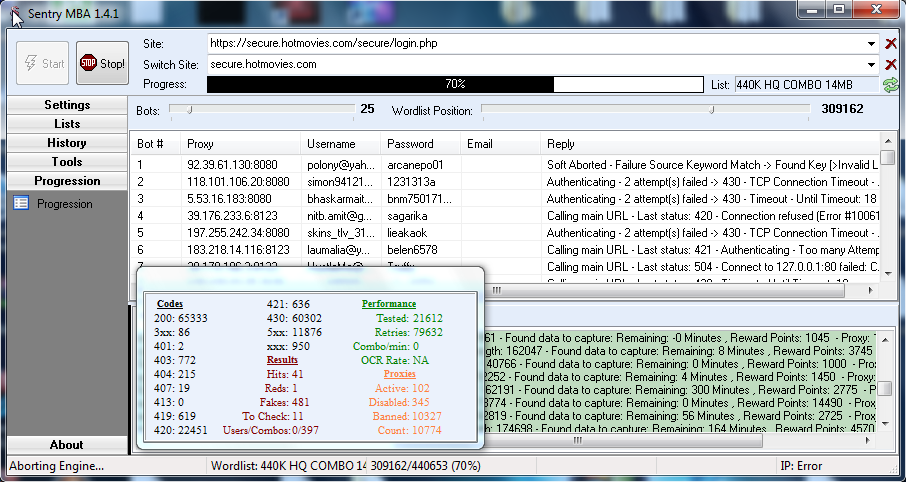Viewport: 906px width, 482px height.
Task: Click the Stop! button with stop sign
Action: click(x=102, y=64)
